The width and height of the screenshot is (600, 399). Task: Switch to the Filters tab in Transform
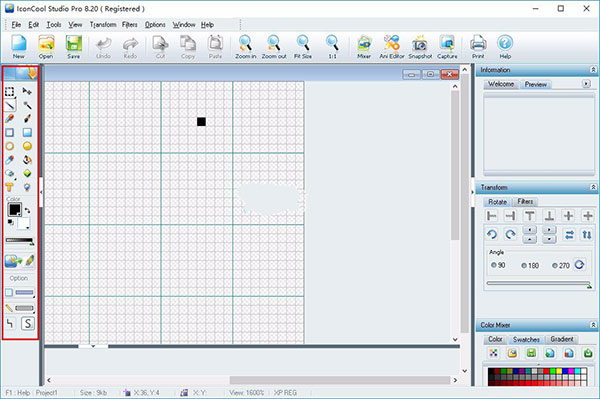525,201
